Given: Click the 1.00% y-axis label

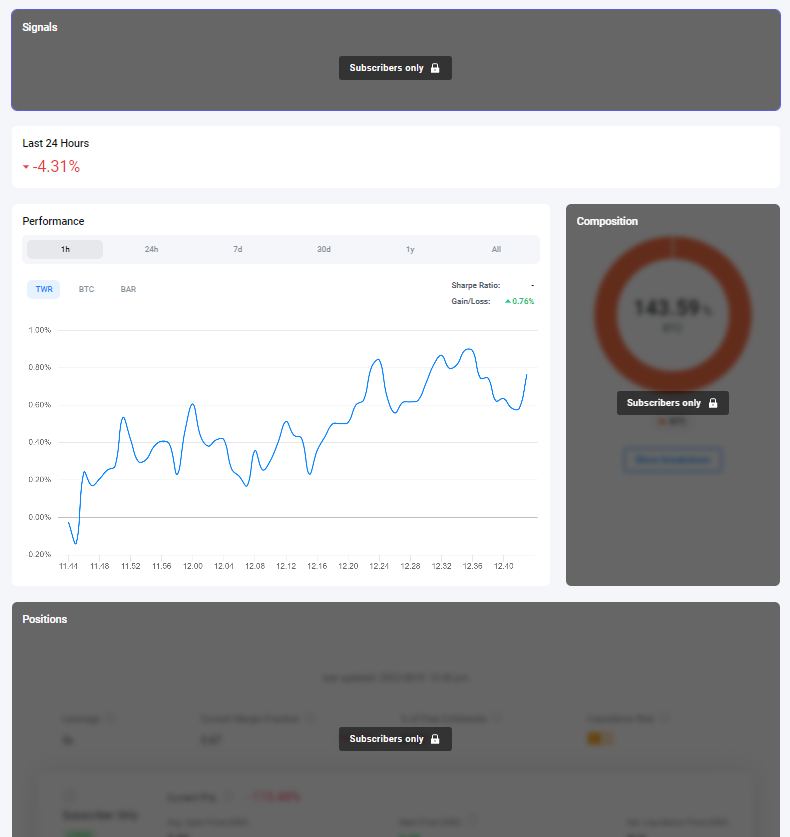Looking at the screenshot, I should pyautogui.click(x=40, y=330).
